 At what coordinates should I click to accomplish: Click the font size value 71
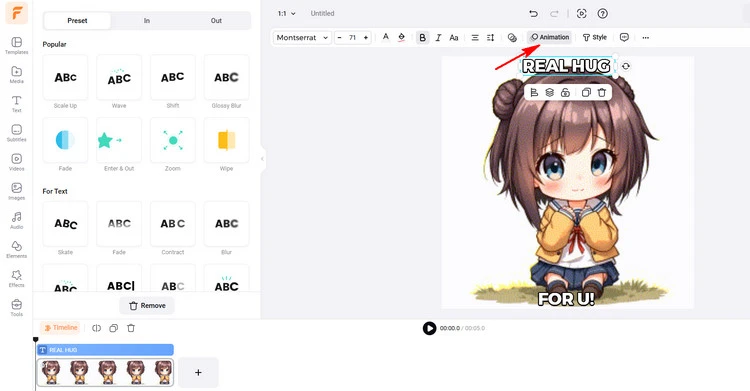(x=353, y=37)
